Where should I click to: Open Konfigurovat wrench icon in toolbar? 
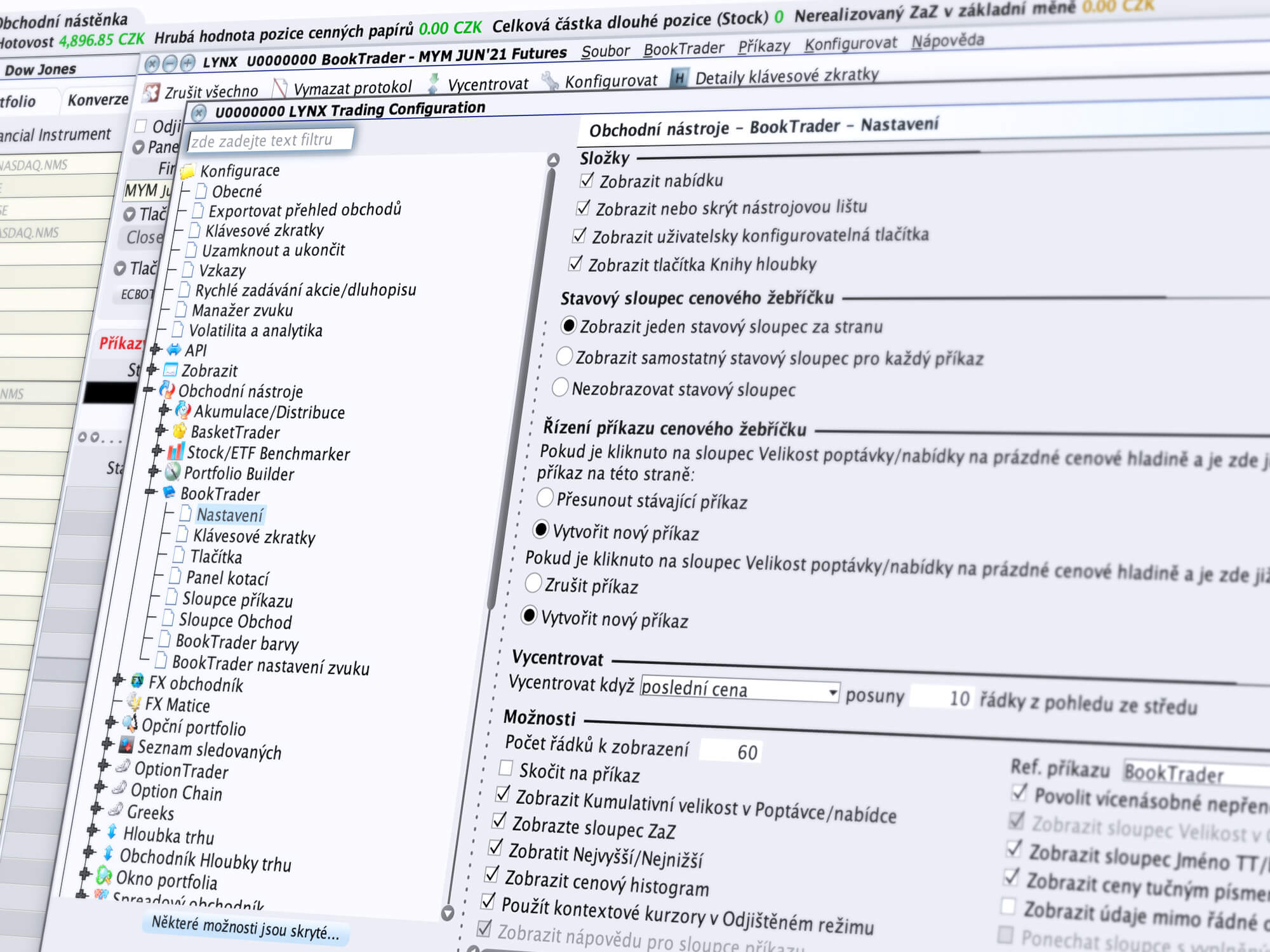click(x=550, y=81)
